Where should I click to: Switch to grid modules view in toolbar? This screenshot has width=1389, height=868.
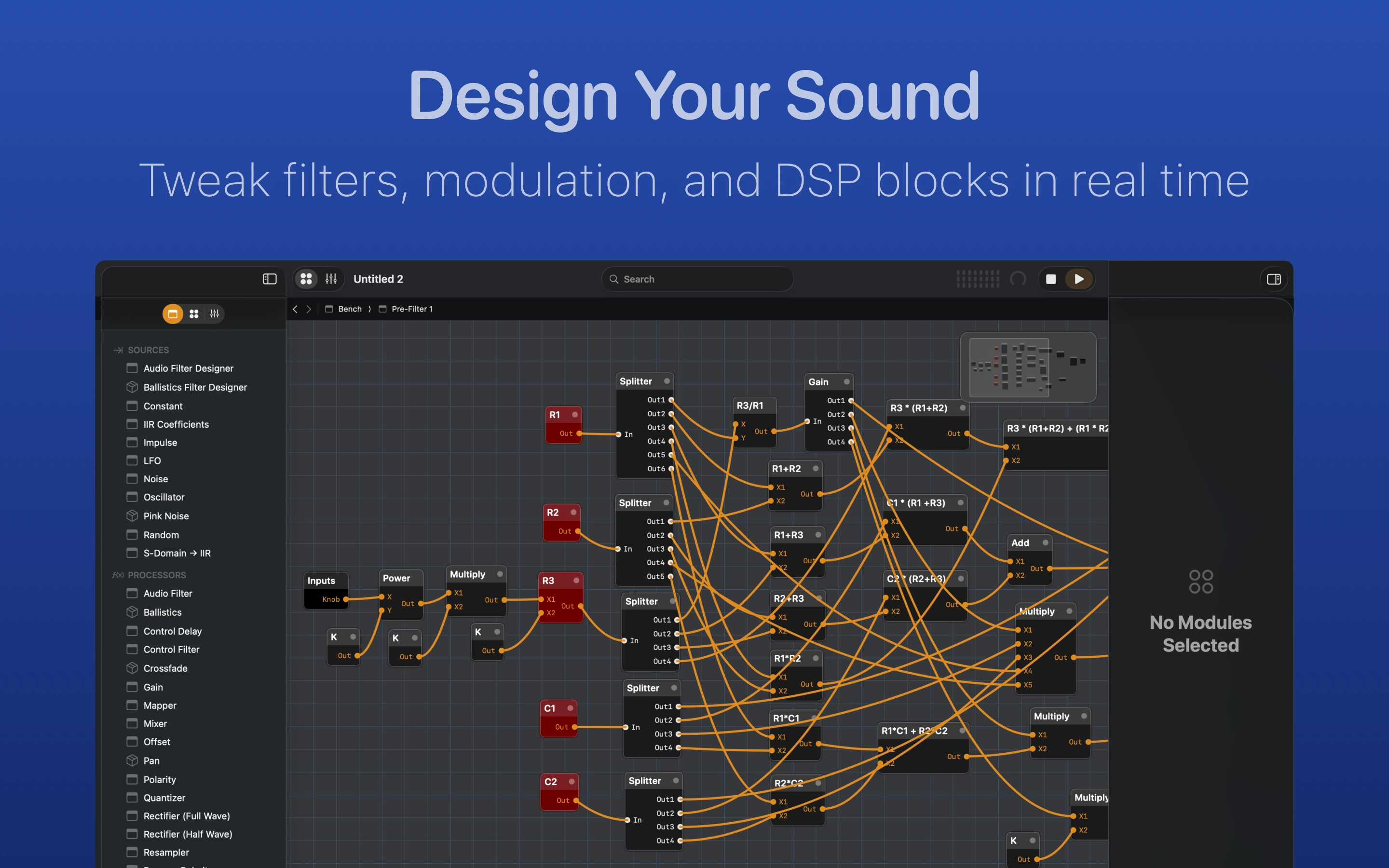click(307, 279)
